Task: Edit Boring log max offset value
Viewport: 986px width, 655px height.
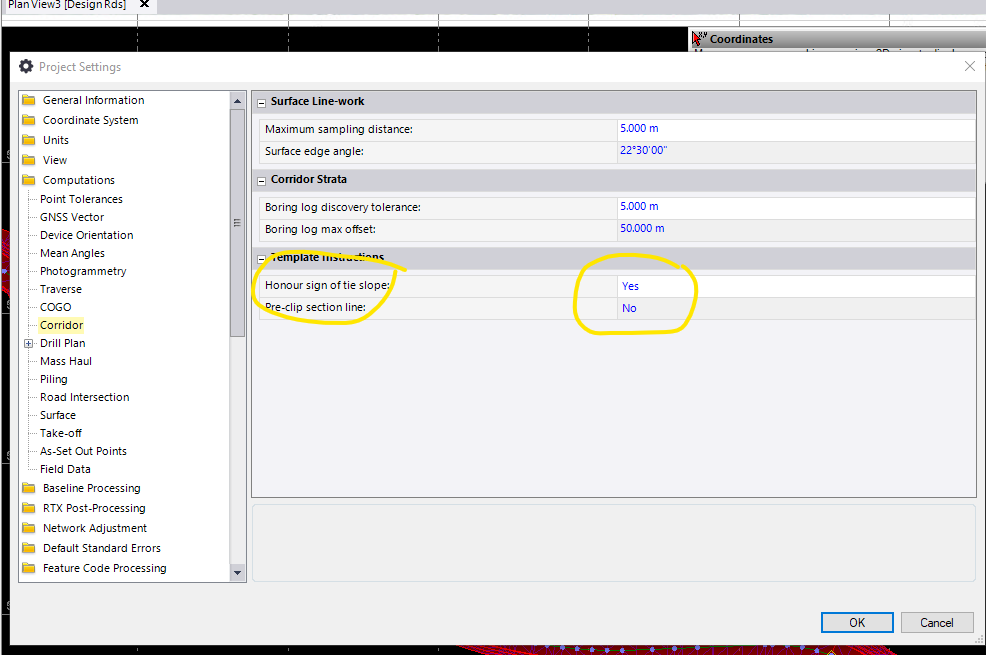Action: pyautogui.click(x=796, y=229)
